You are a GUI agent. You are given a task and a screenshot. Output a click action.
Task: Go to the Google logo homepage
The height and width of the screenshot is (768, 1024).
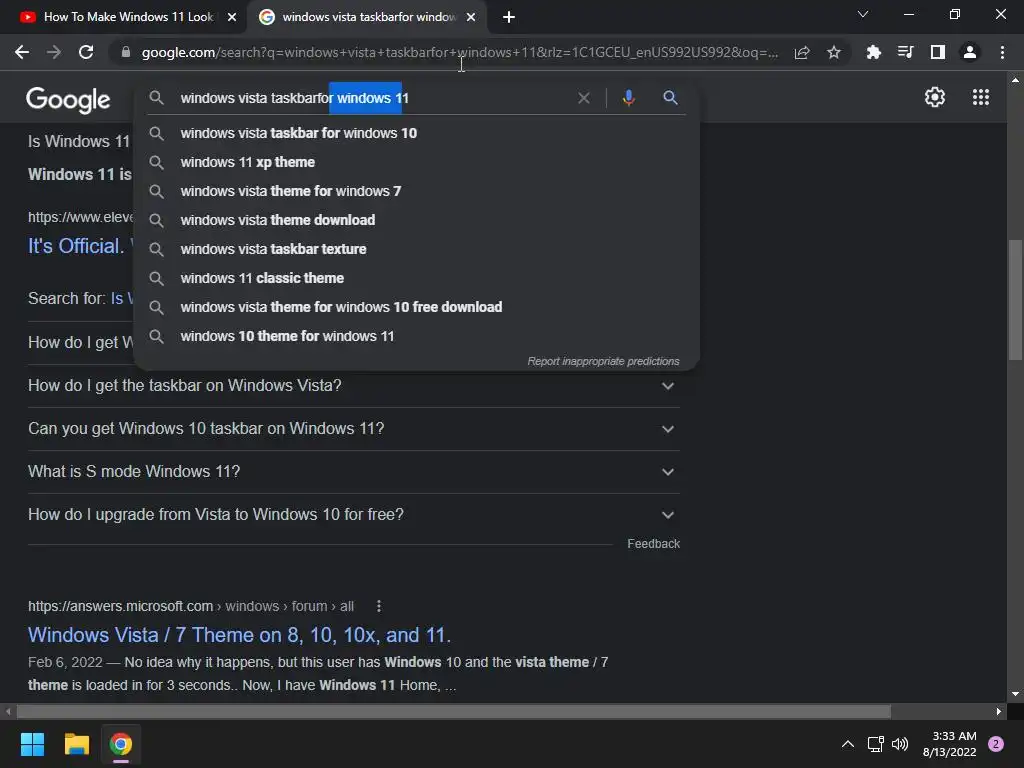pyautogui.click(x=68, y=100)
